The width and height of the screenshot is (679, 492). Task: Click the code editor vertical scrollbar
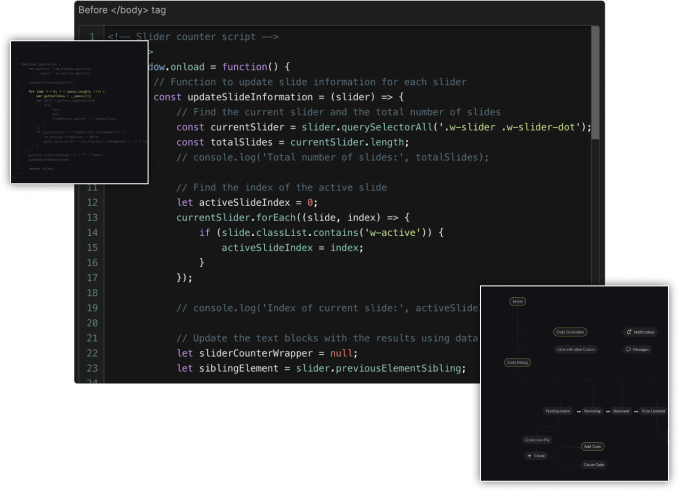pos(595,82)
